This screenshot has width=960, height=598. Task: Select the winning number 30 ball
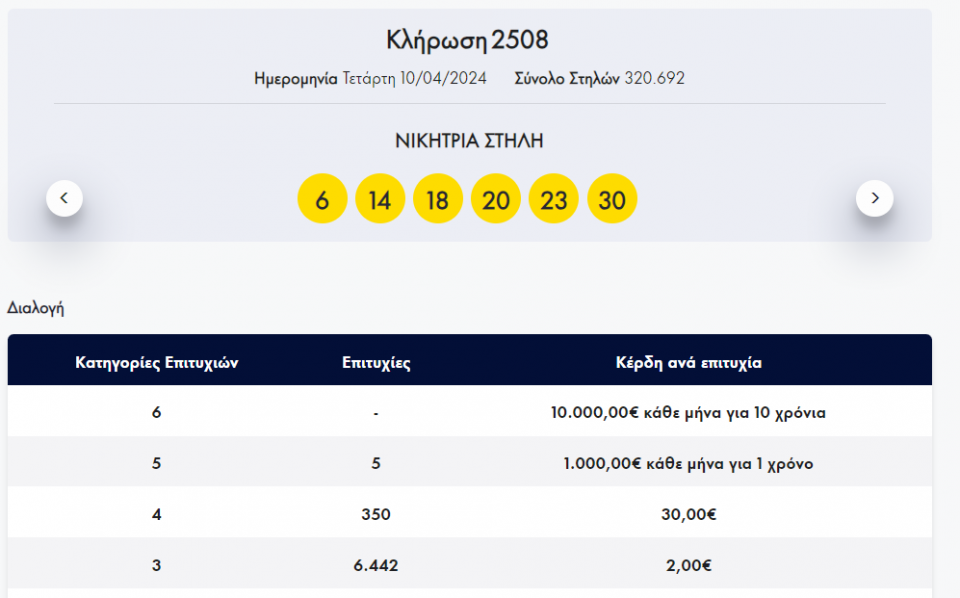(612, 200)
